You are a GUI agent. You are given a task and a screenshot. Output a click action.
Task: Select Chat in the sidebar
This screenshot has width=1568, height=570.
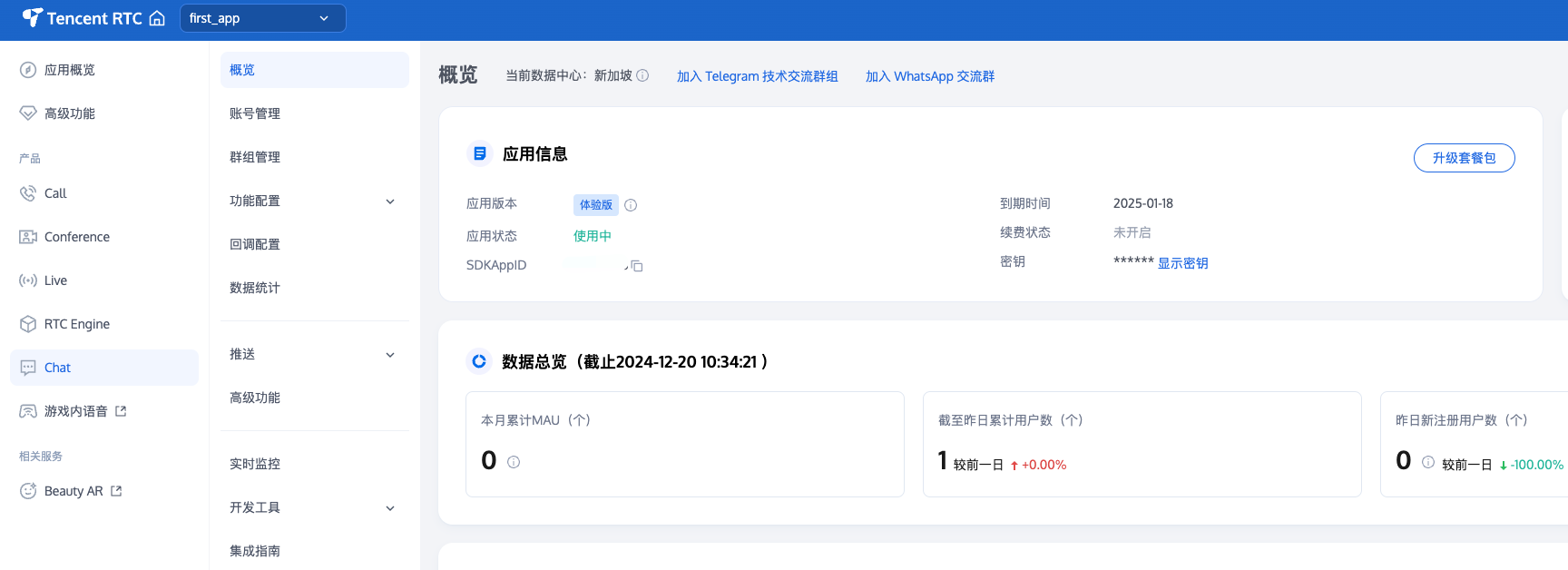click(104, 368)
